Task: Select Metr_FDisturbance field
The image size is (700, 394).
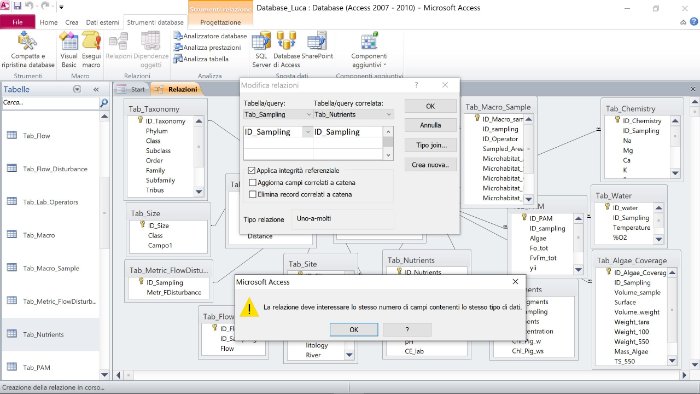Action: pyautogui.click(x=174, y=292)
